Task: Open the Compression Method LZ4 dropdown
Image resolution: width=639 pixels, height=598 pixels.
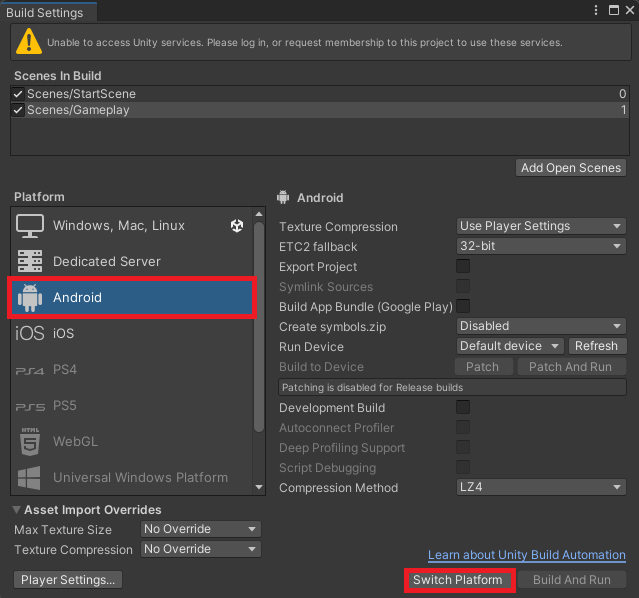Action: [x=541, y=487]
